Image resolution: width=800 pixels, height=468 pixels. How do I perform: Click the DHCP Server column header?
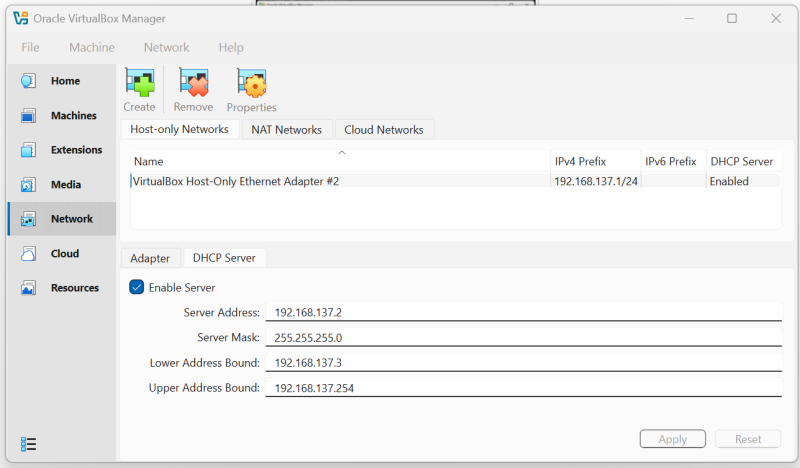(x=744, y=161)
